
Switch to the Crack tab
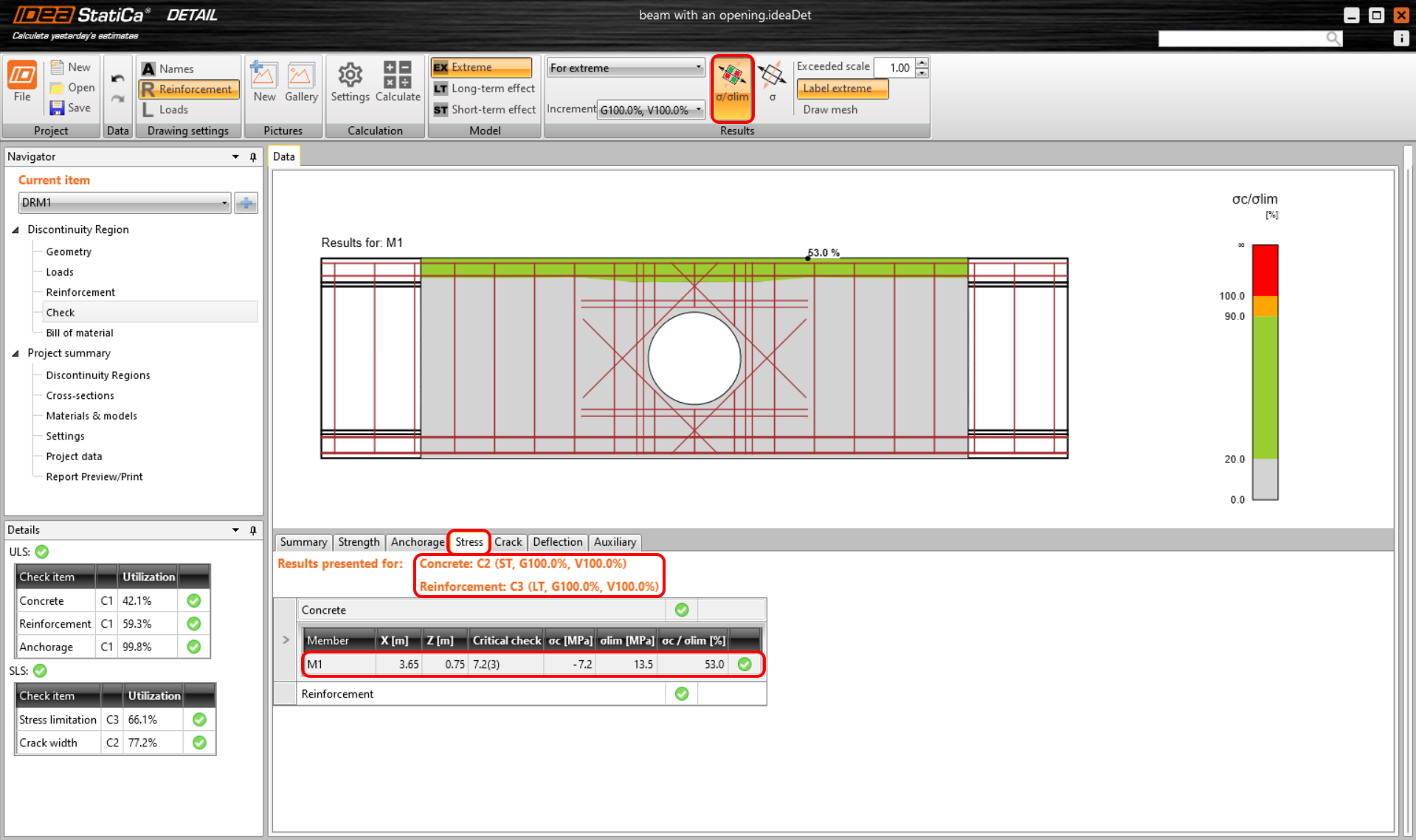(x=508, y=542)
